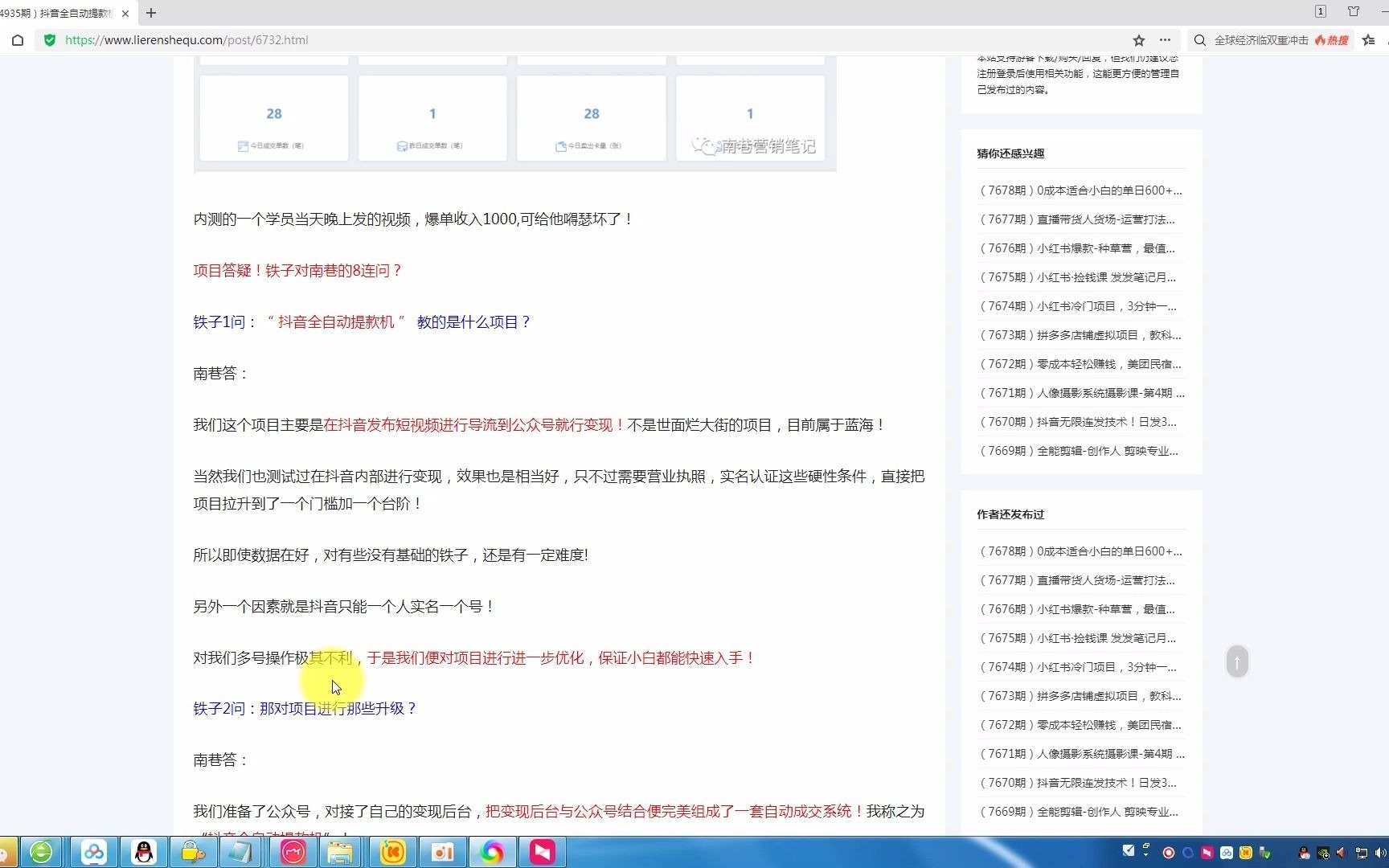
Task: Open the notepad taskbar icon
Action: [x=241, y=852]
